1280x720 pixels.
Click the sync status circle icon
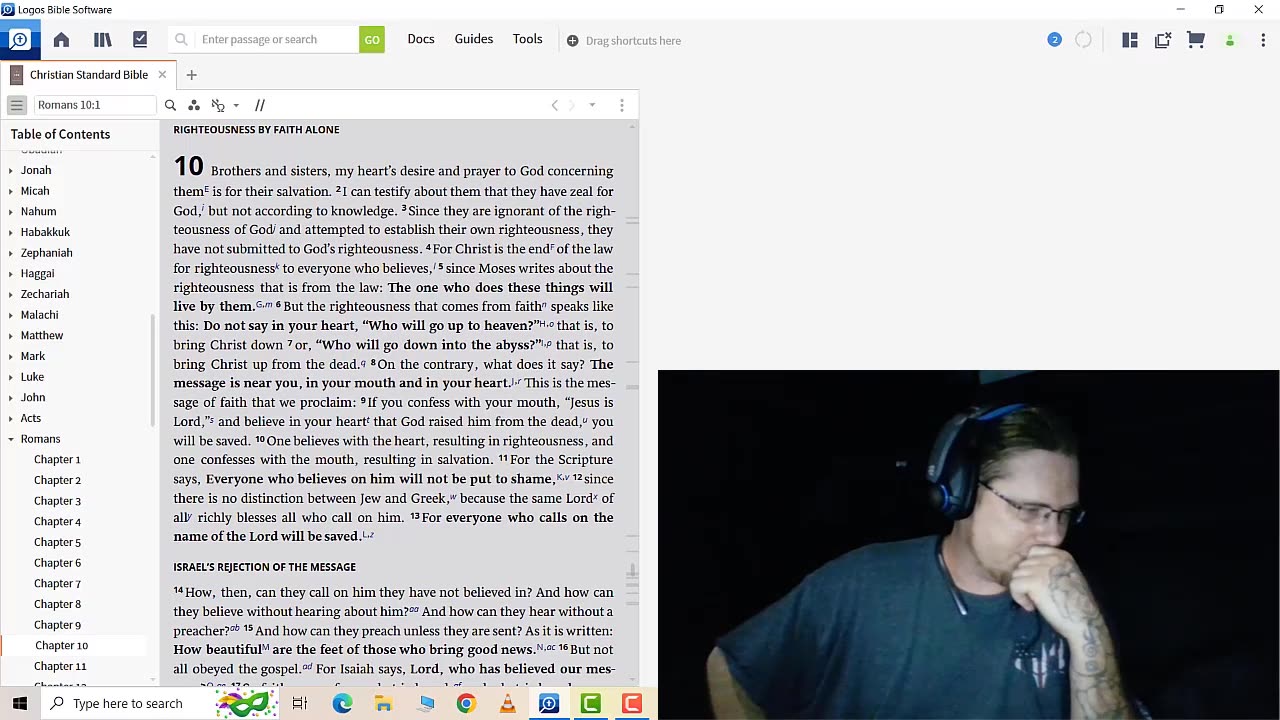[x=1083, y=40]
